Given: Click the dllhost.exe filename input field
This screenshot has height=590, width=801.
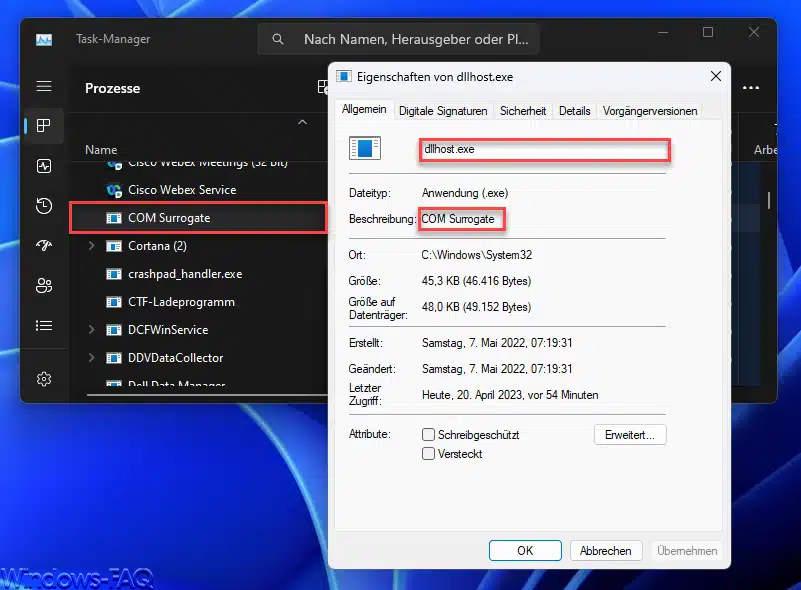Looking at the screenshot, I should tap(544, 150).
